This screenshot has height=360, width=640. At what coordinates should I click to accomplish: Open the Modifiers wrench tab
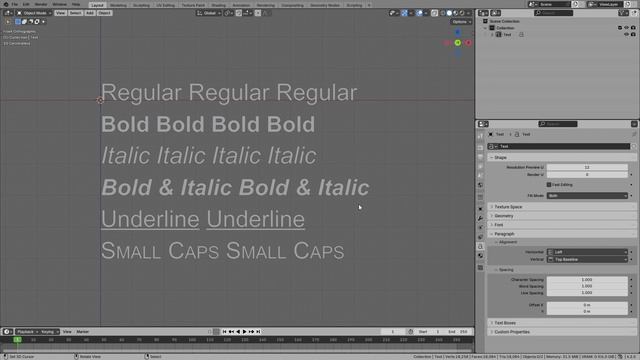pos(480,218)
